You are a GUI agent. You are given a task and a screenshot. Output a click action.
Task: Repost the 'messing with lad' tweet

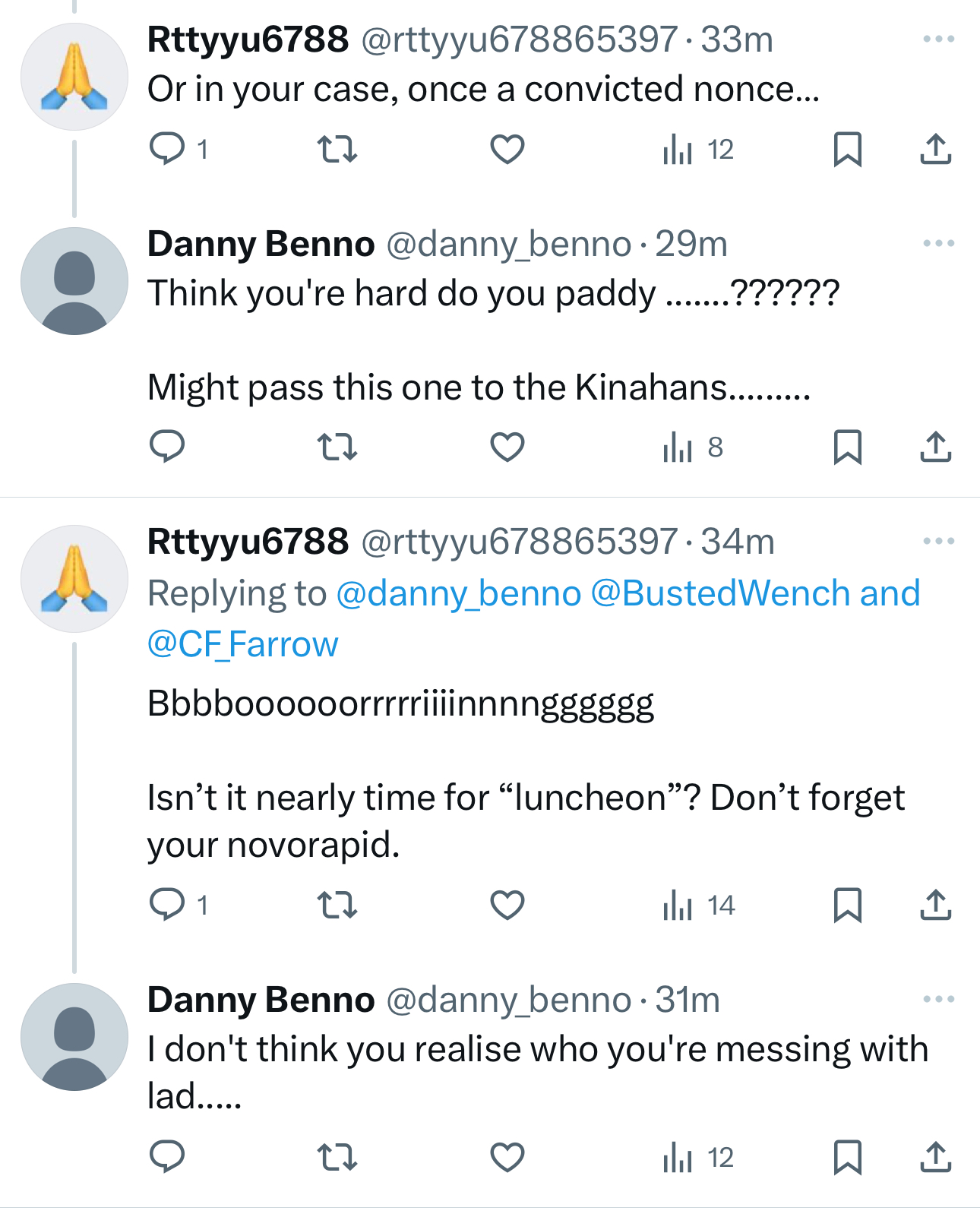(x=337, y=1158)
